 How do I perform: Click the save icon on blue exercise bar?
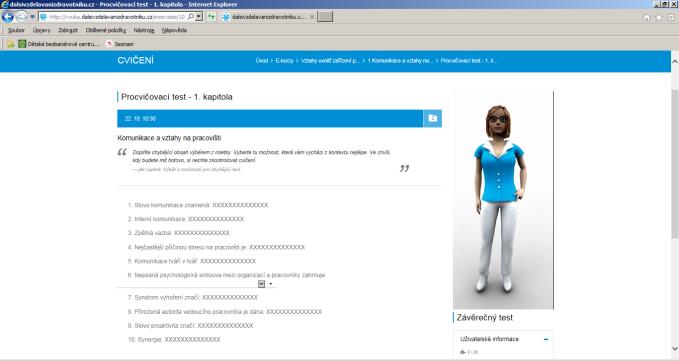[x=432, y=118]
